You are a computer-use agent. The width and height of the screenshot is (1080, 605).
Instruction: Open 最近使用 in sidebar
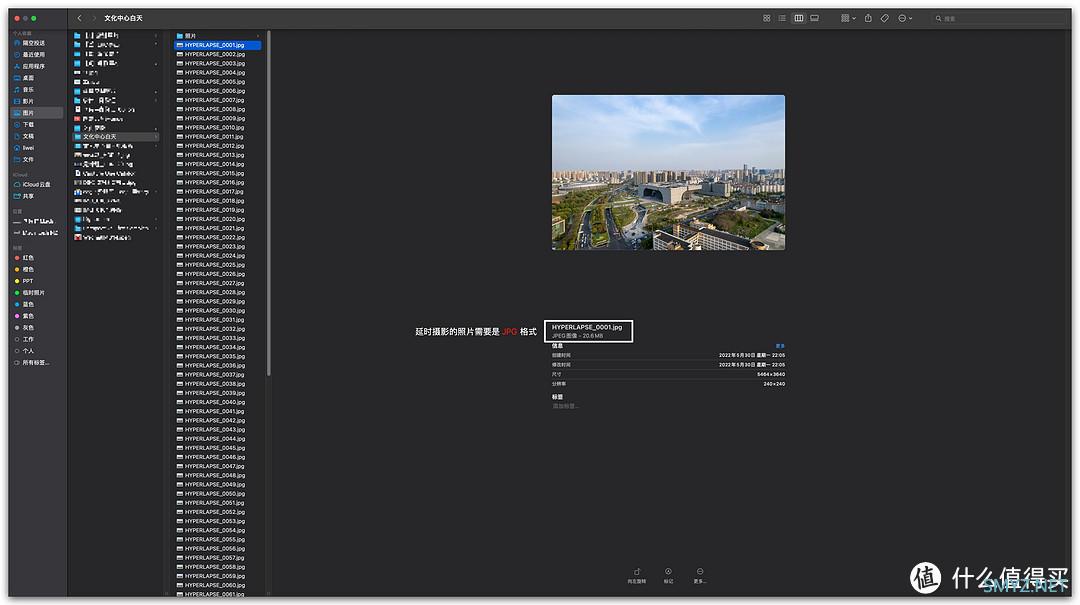tap(34, 54)
